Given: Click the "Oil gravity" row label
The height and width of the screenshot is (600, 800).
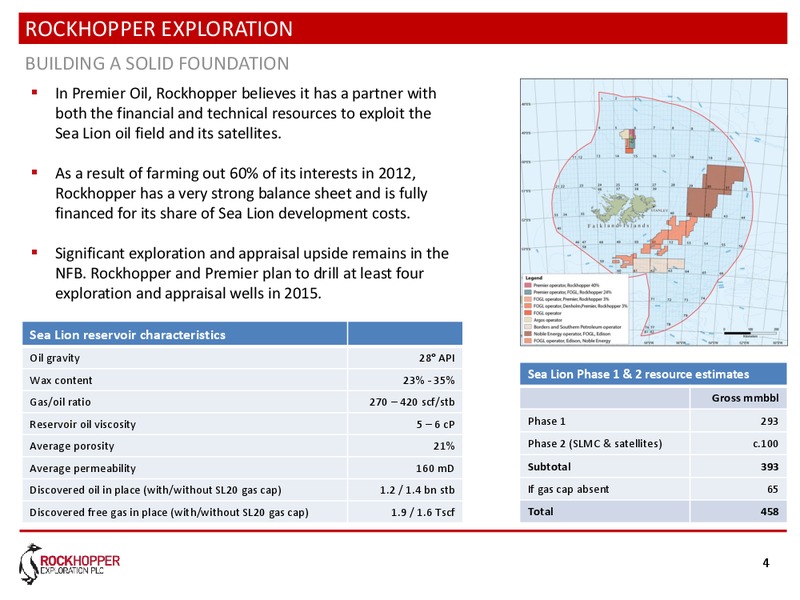Looking at the screenshot, I should point(55,358).
